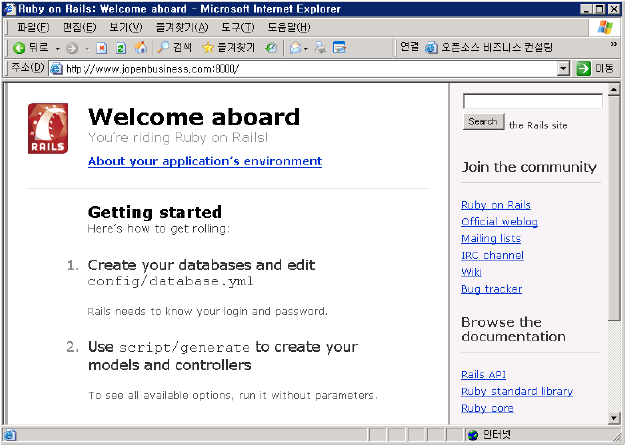Click the page icon in address bar
Image resolution: width=625 pixels, height=445 pixels.
pyautogui.click(x=56, y=69)
